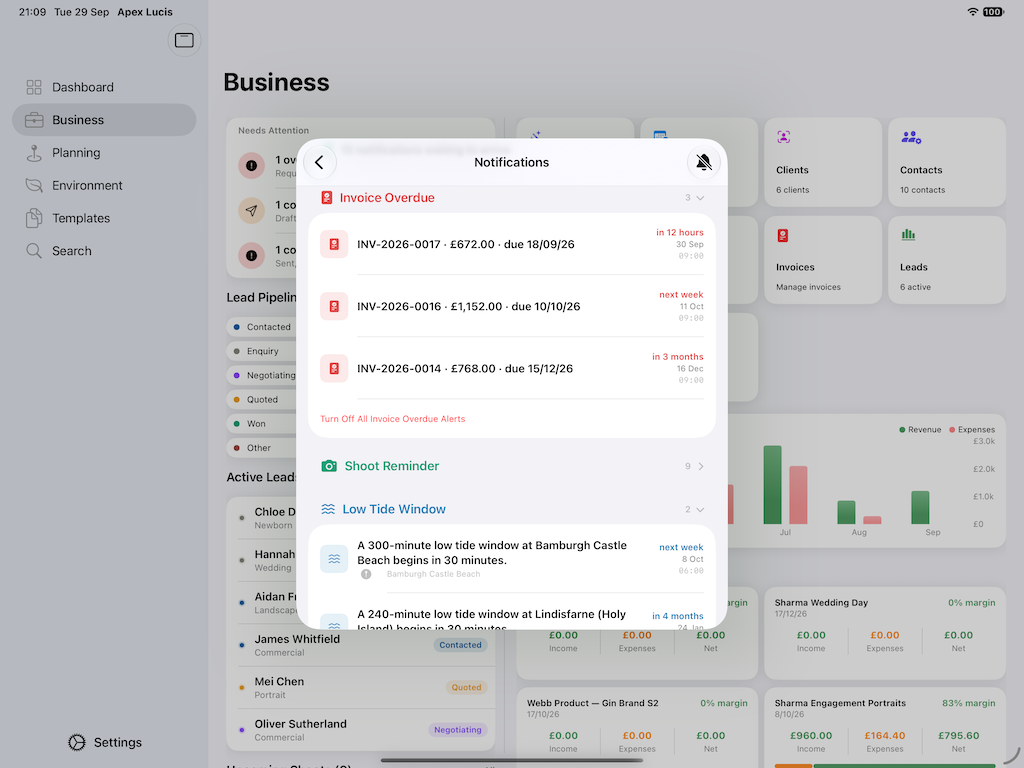Collapse the Invoice Overdue section
The height and width of the screenshot is (768, 1024).
(x=700, y=198)
